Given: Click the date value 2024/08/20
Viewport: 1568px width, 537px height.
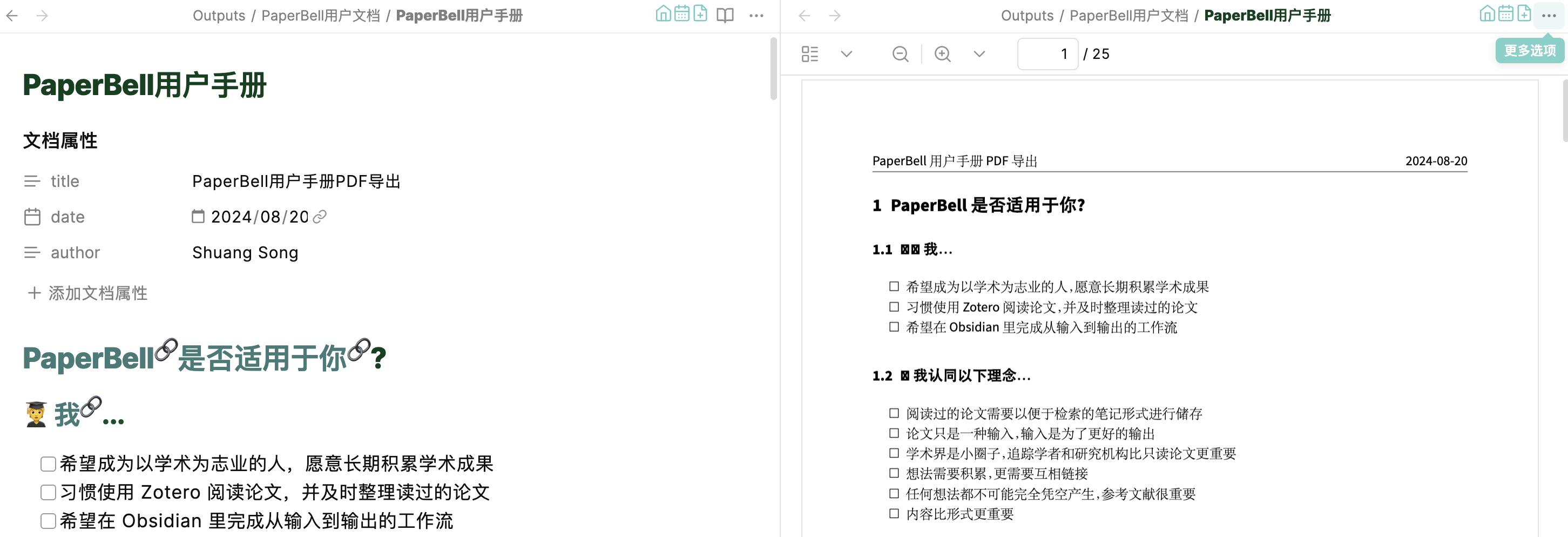Looking at the screenshot, I should click(260, 217).
